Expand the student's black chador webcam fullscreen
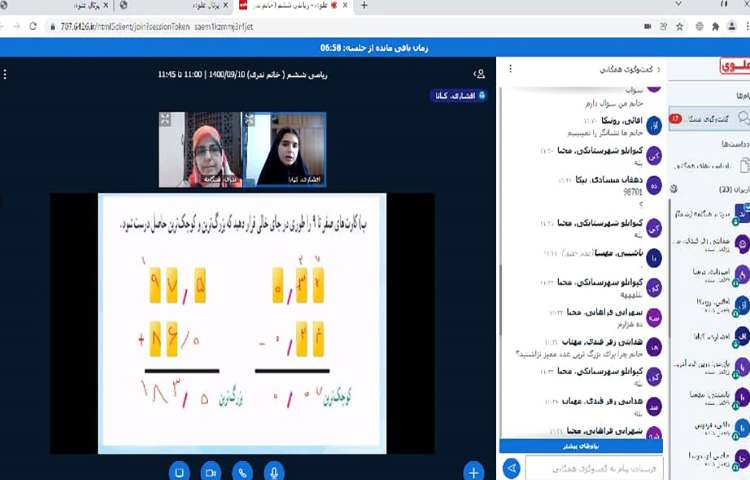This screenshot has width=750, height=480. (250, 119)
